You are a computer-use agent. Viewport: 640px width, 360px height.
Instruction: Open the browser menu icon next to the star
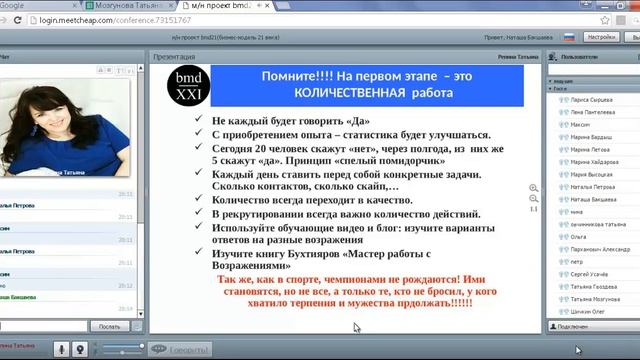click(x=621, y=20)
